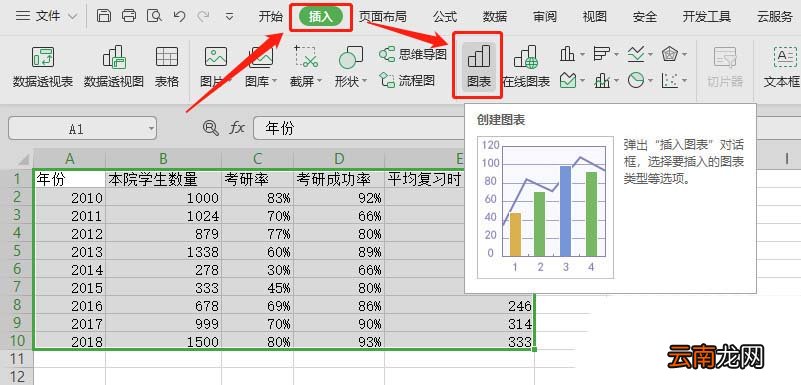Open the 审阅 tab

click(545, 17)
